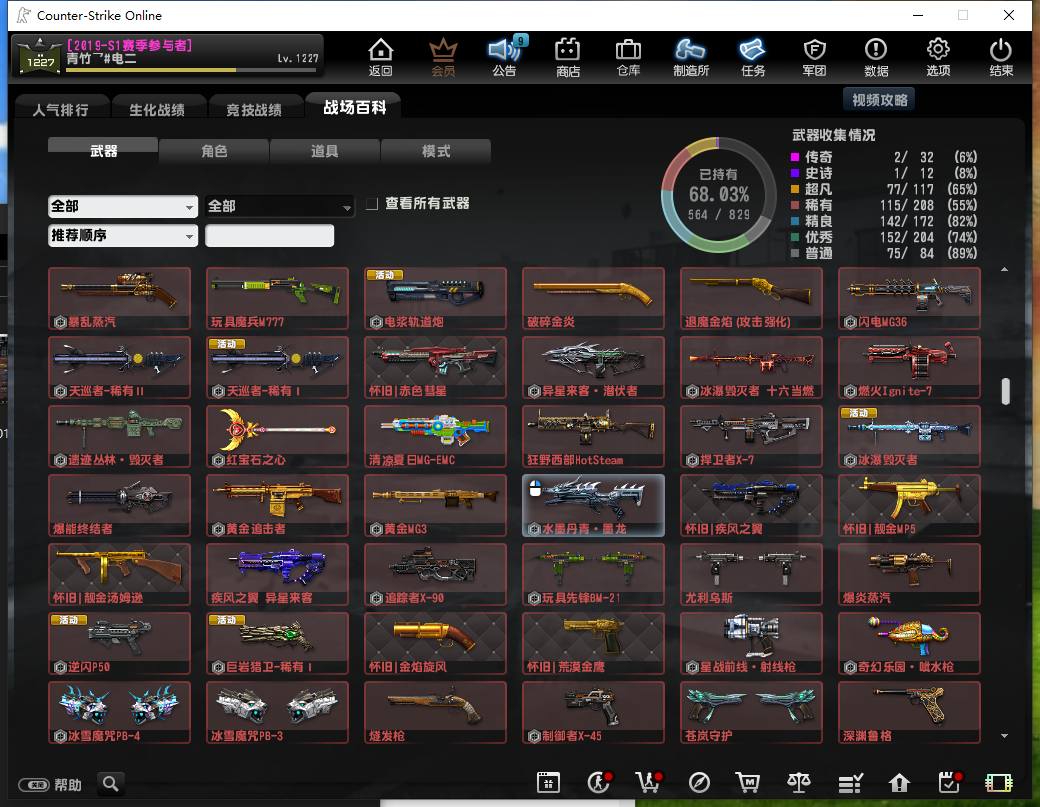Open the scales icon in bottom bar
The width and height of the screenshot is (1040, 807).
click(x=799, y=783)
